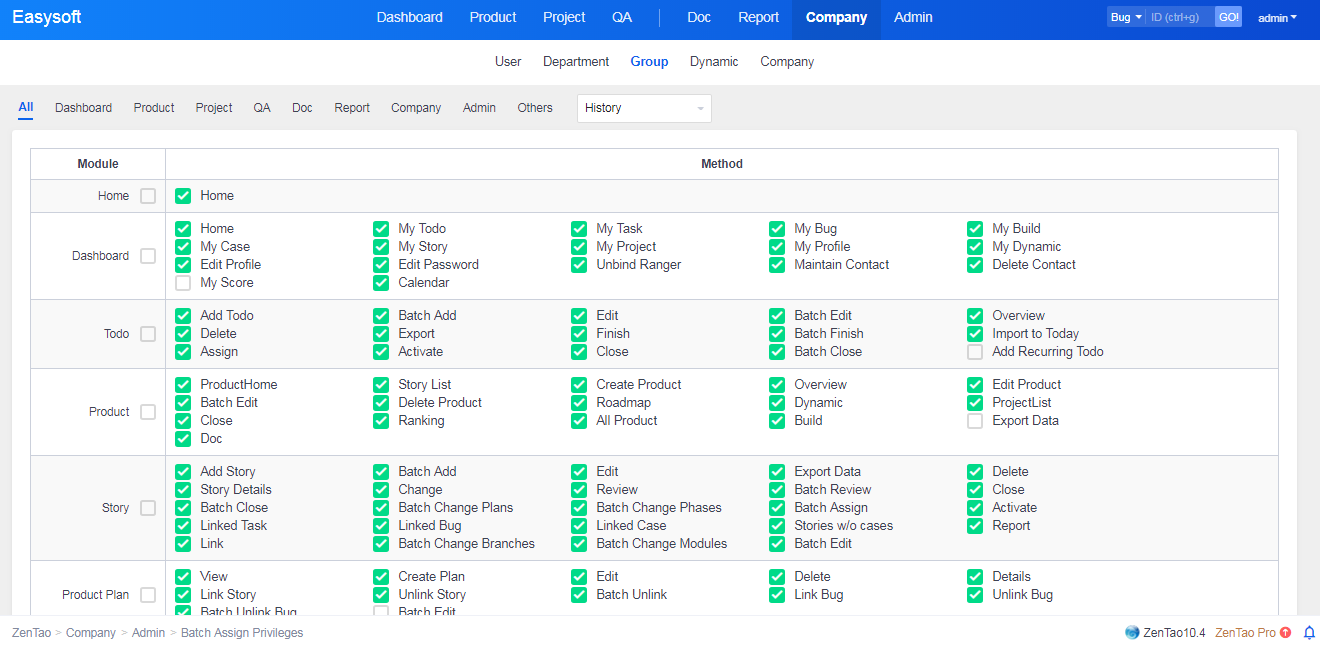
Task: Open the History version dropdown
Action: click(x=643, y=108)
